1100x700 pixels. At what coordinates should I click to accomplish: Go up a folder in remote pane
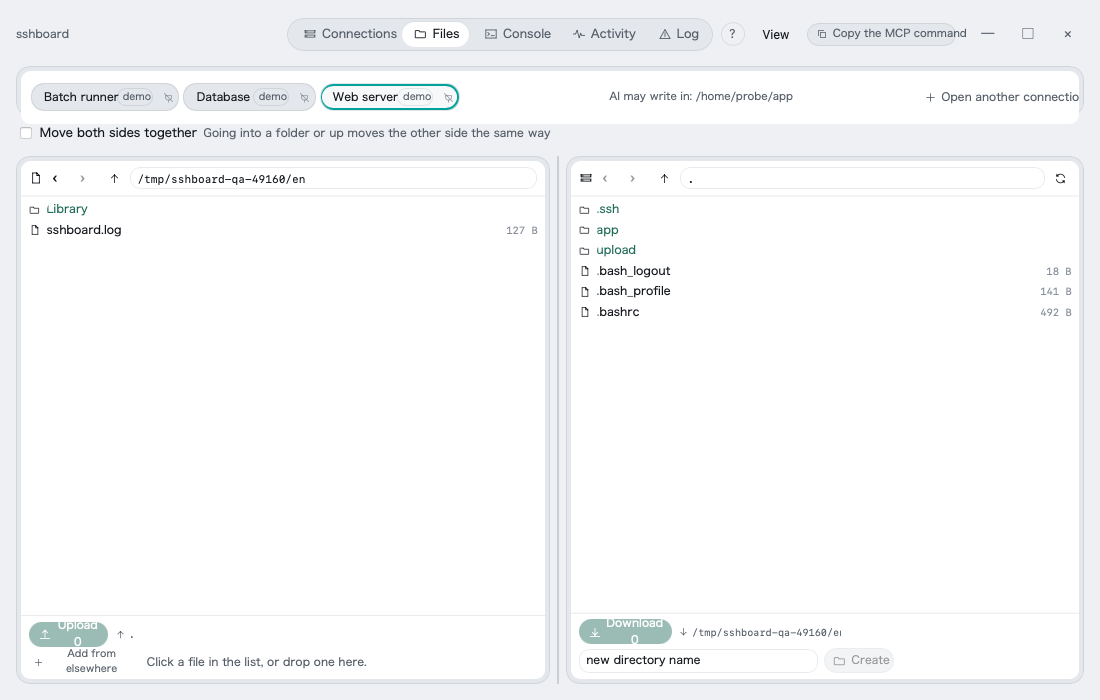pyautogui.click(x=664, y=178)
